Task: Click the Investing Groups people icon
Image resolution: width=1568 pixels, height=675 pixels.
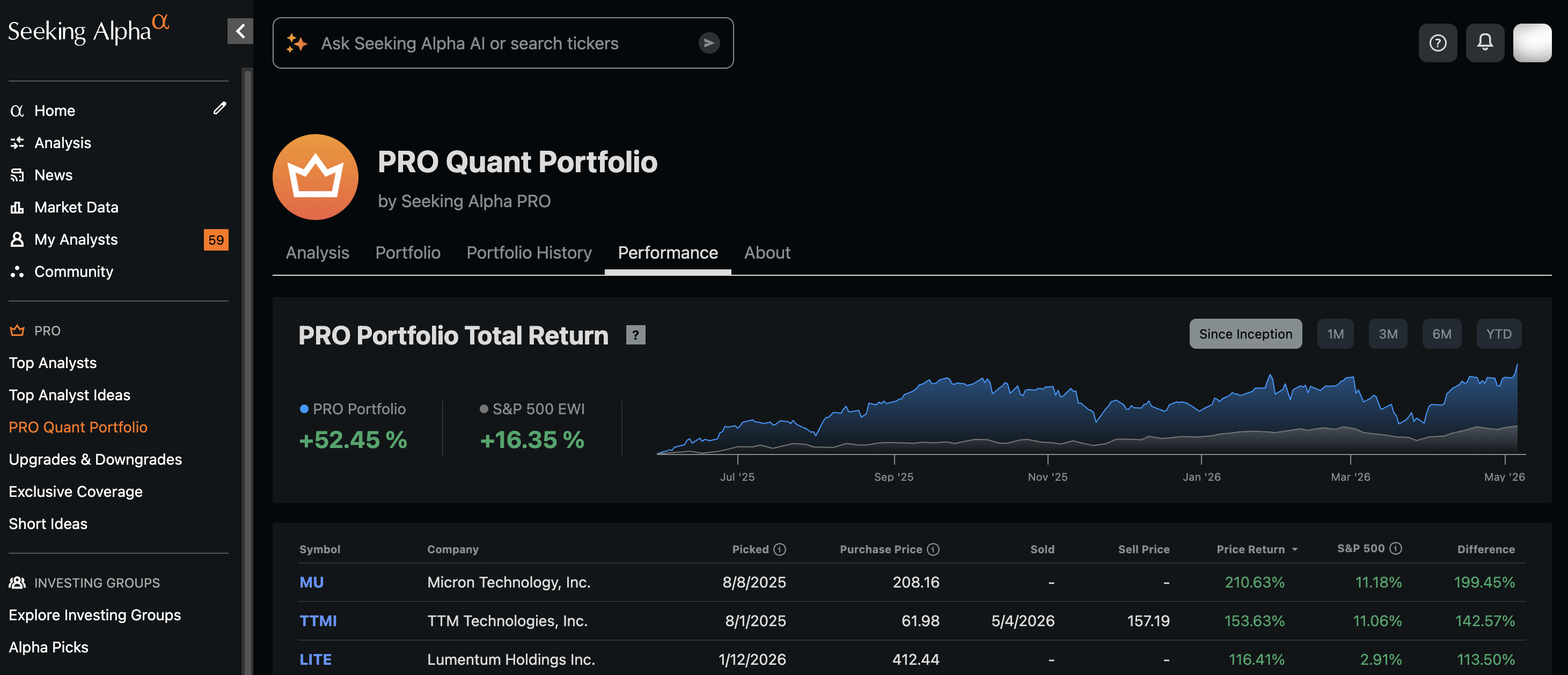Action: point(17,583)
